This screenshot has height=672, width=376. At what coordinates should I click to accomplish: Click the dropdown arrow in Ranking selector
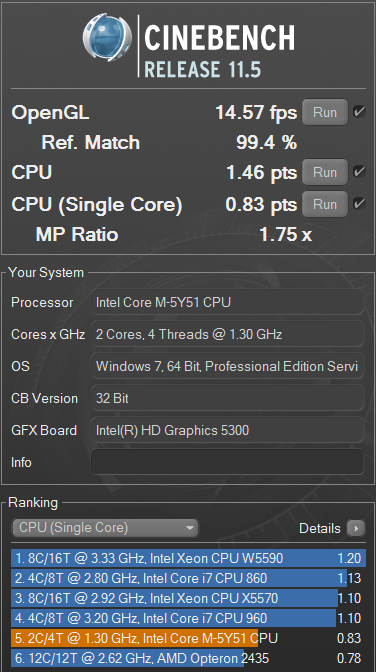pos(190,528)
